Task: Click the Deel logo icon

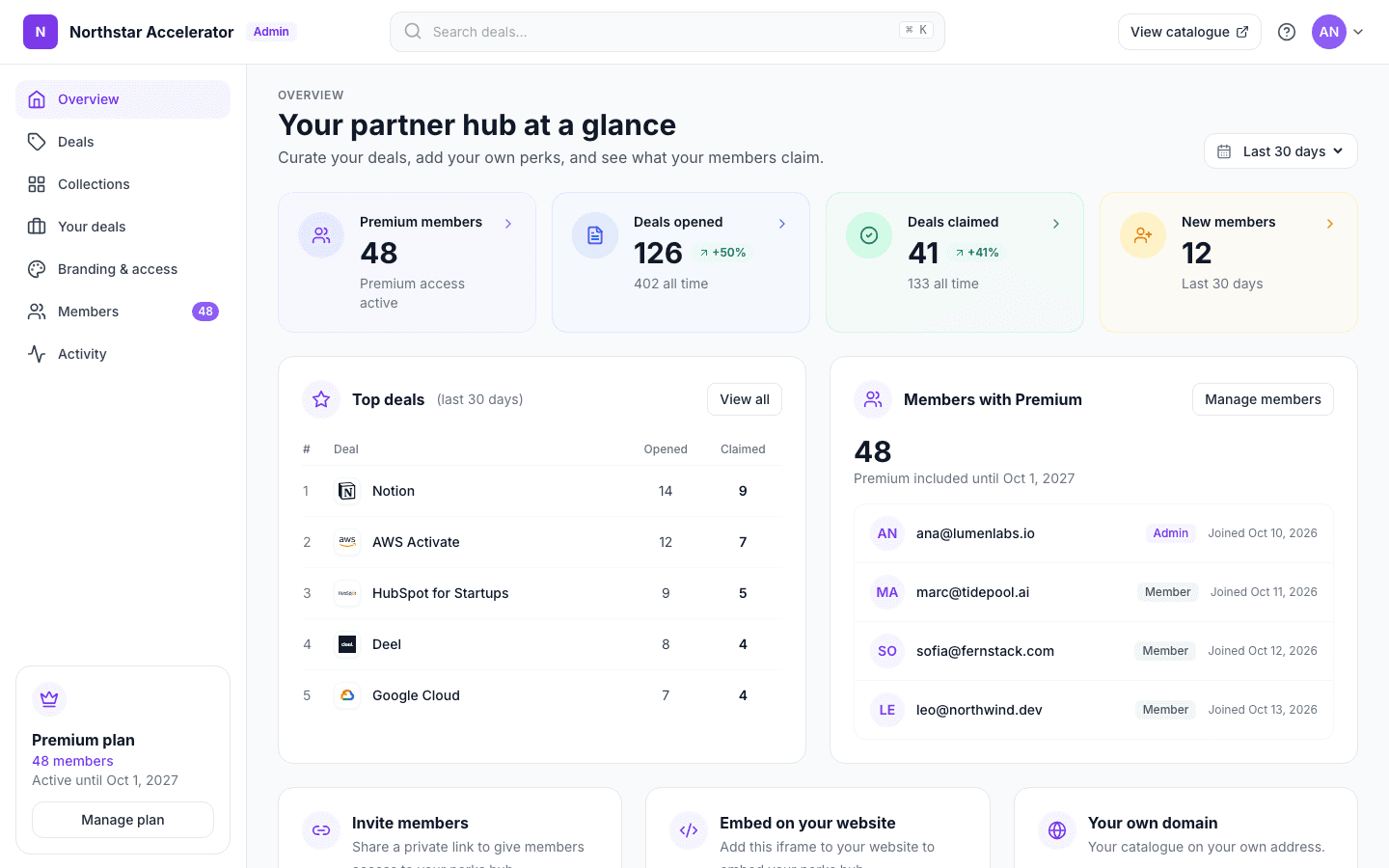Action: click(x=347, y=644)
